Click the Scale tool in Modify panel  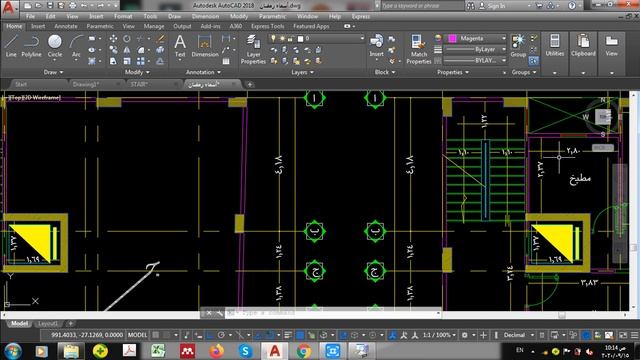click(x=127, y=61)
